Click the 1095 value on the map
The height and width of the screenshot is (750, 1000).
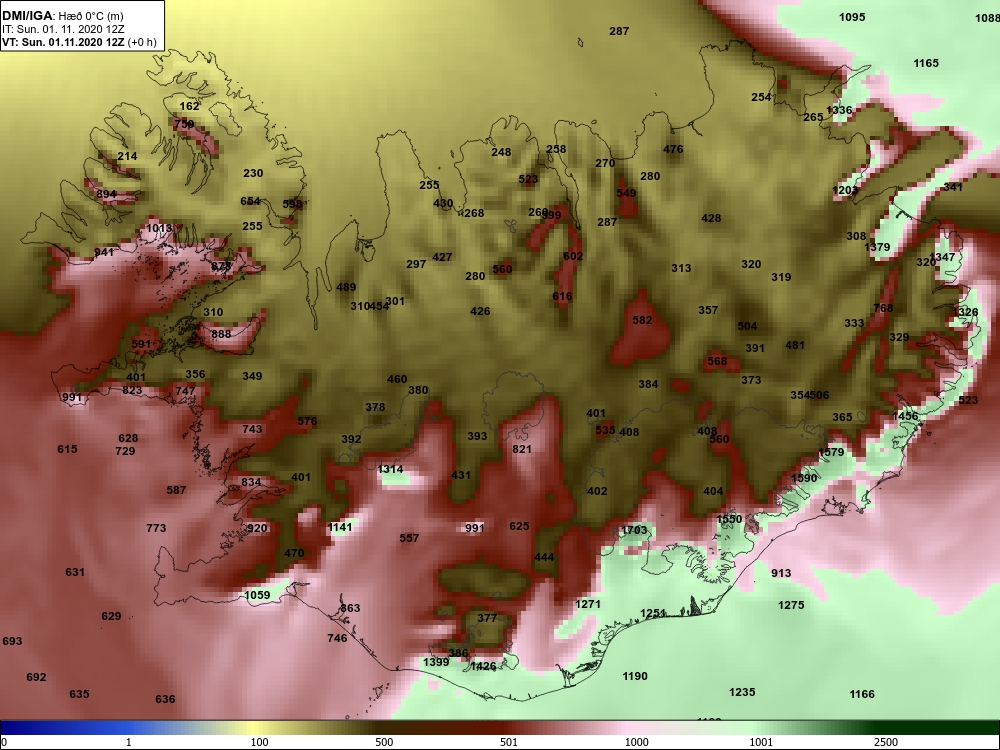pyautogui.click(x=852, y=17)
